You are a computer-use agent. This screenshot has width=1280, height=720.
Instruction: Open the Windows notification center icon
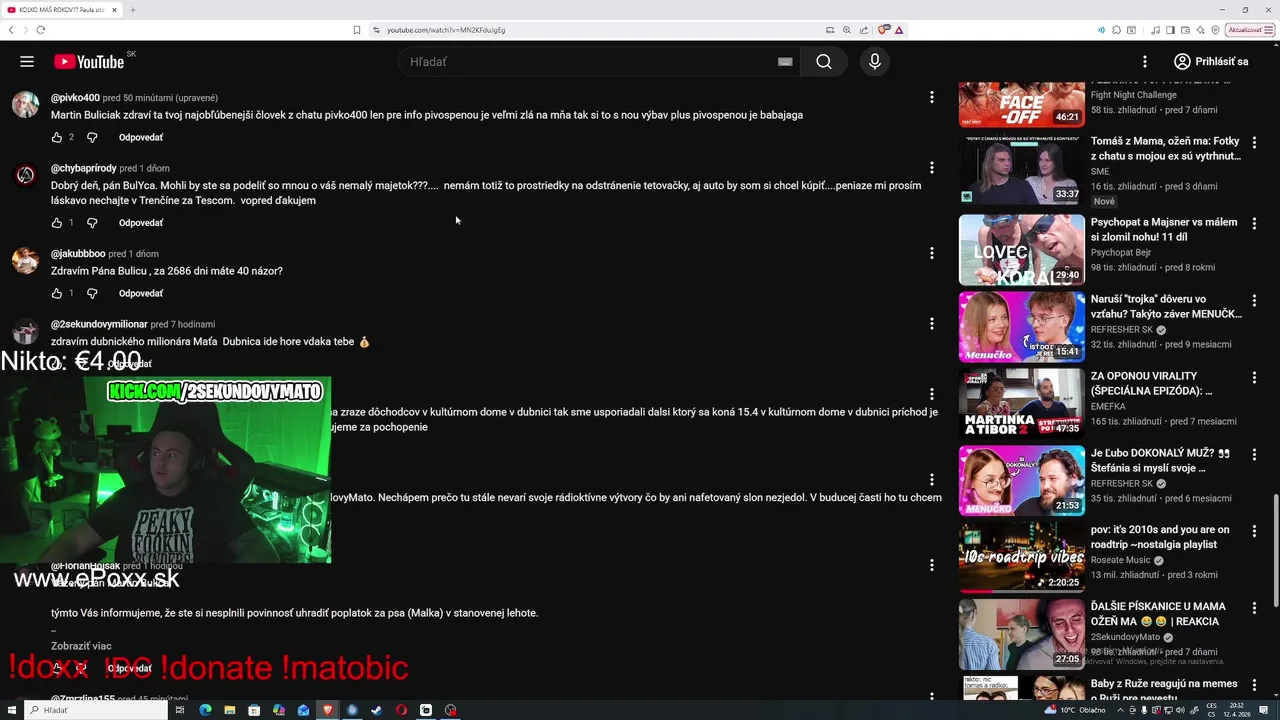[x=1261, y=710]
